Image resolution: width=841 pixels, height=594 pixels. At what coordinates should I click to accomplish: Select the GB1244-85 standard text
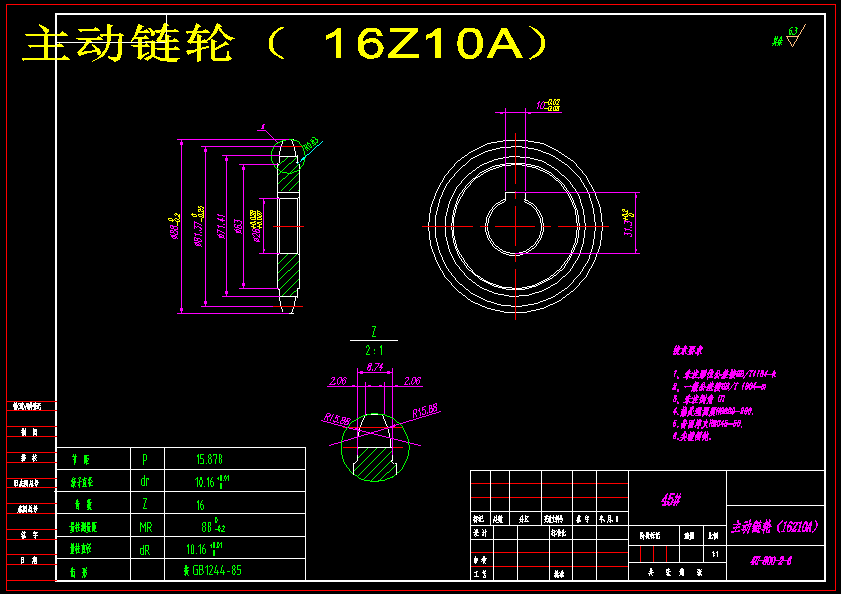217,570
